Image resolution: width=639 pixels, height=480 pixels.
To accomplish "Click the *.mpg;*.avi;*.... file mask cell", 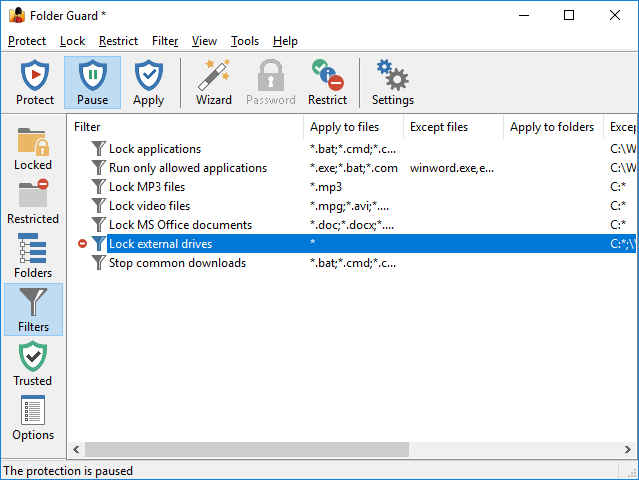I will (349, 206).
